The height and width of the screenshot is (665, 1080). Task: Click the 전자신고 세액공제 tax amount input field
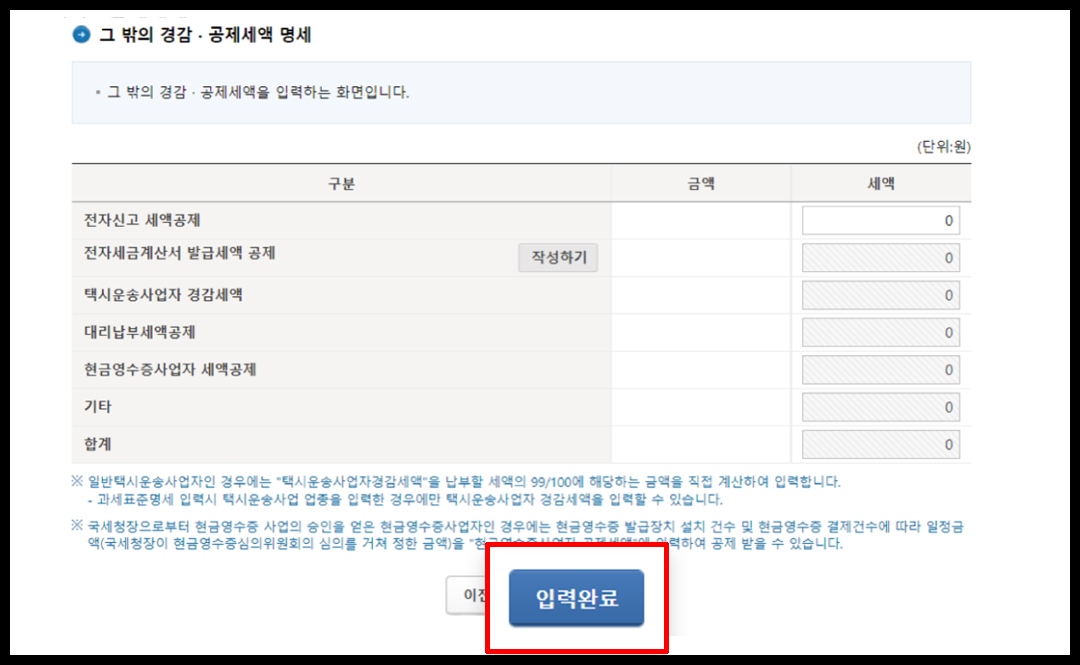(881, 219)
